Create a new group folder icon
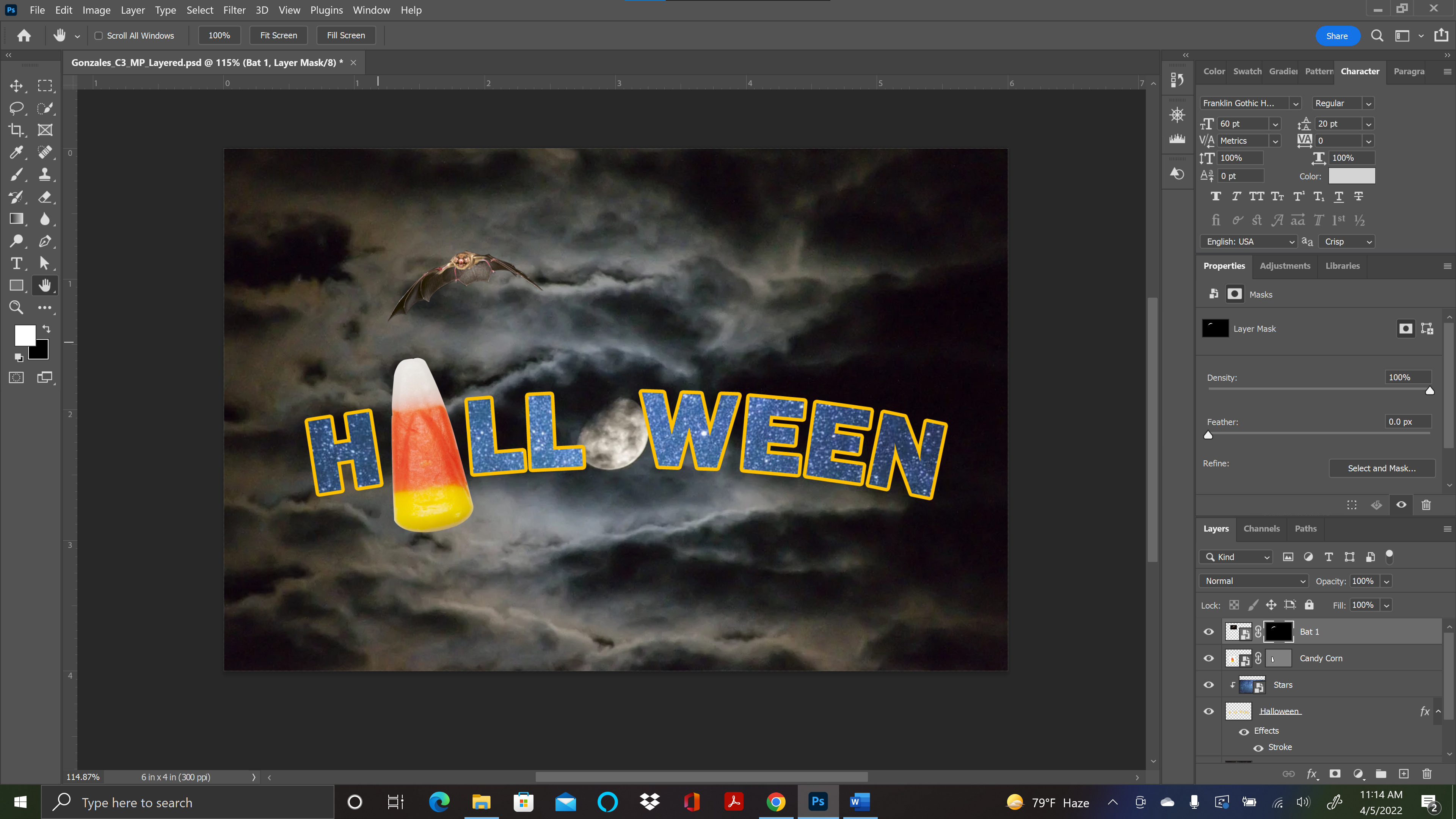This screenshot has width=1456, height=819. tap(1381, 774)
